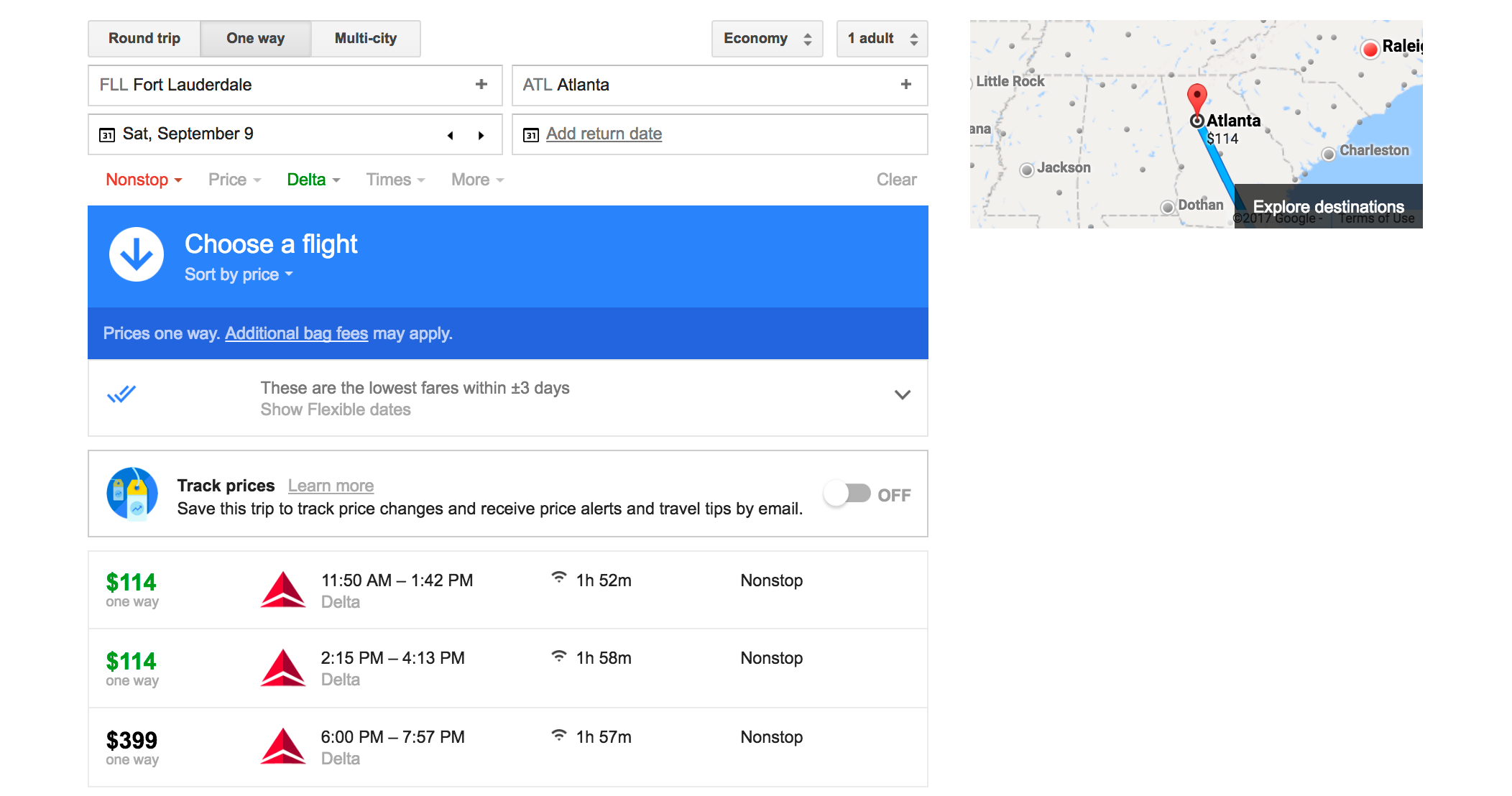
Task: Expand the lowest fares flexible dates chevron
Action: click(x=902, y=395)
